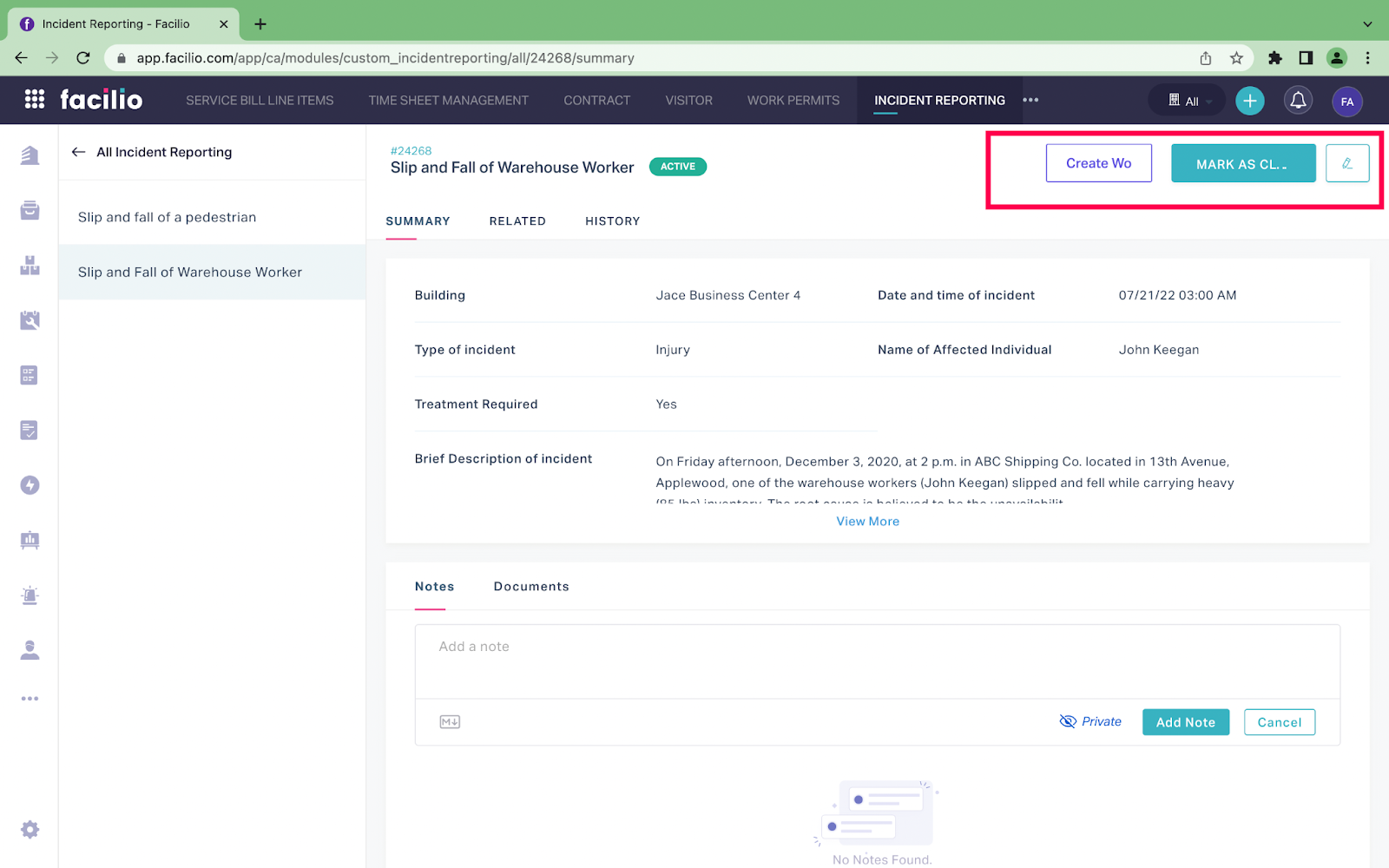The height and width of the screenshot is (868, 1389).
Task: Click the Add Note button
Action: (x=1185, y=722)
